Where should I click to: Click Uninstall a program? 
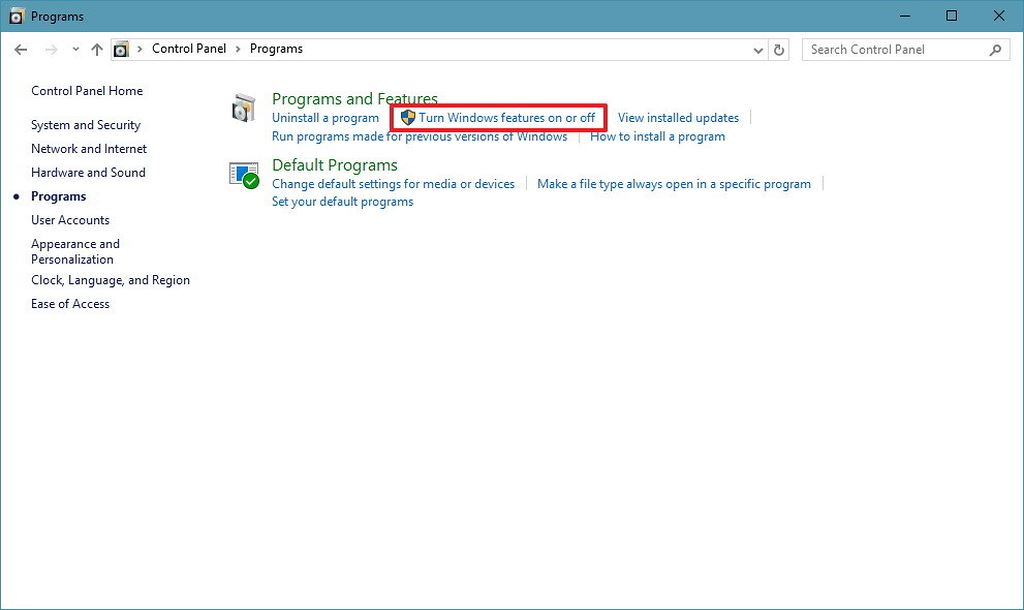pos(325,117)
